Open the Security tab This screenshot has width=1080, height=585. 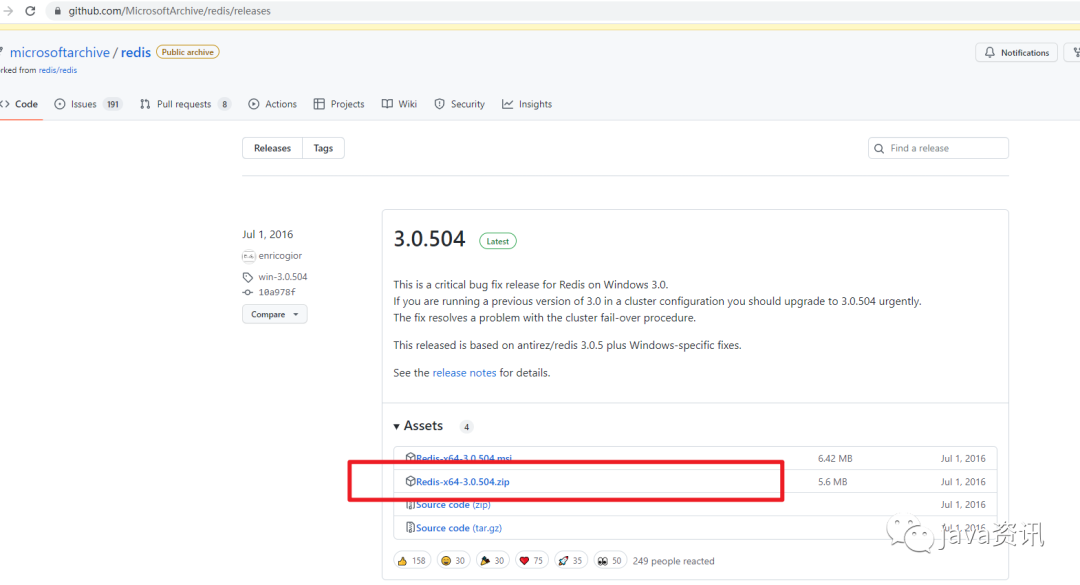coord(459,104)
